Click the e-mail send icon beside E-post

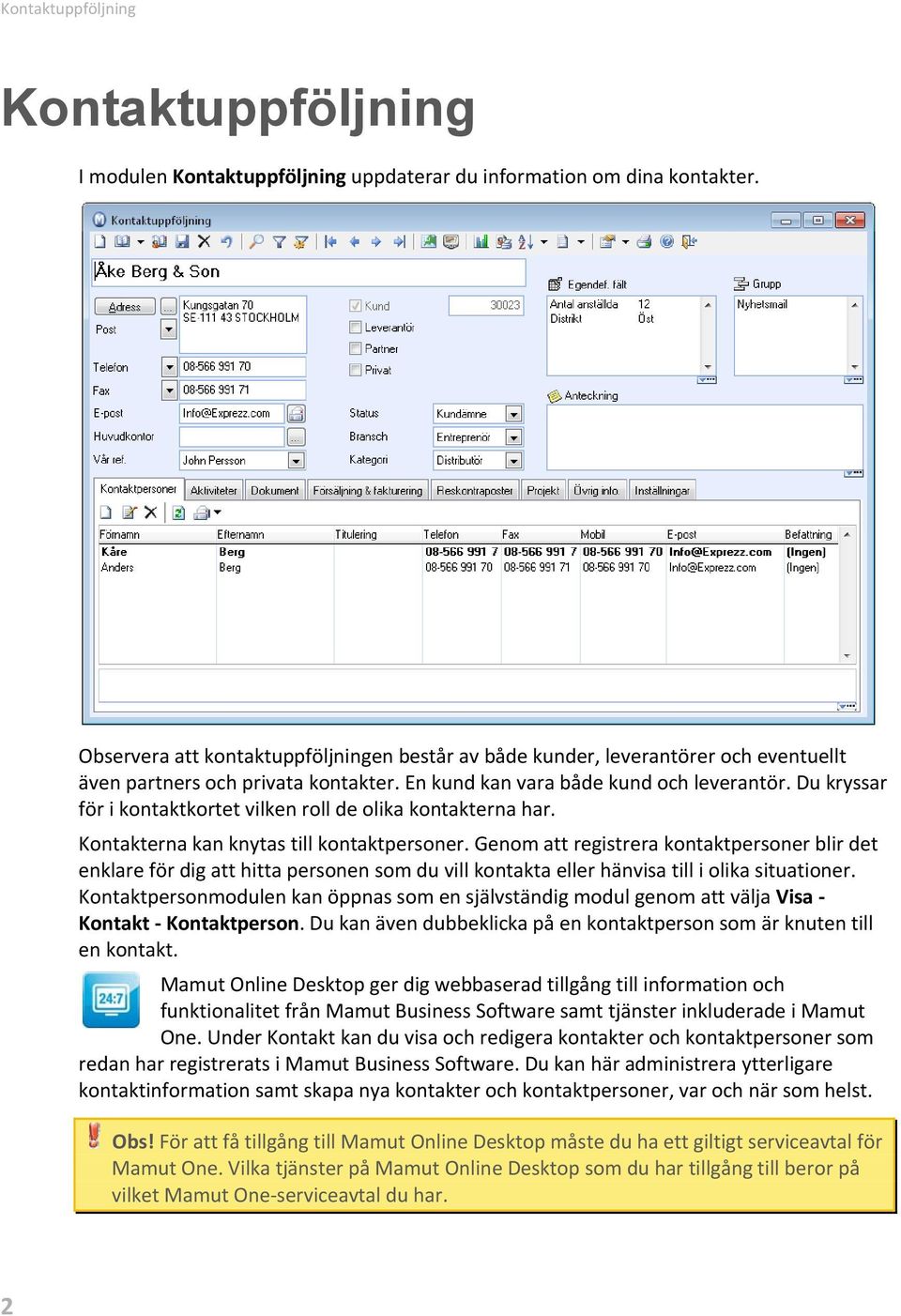[296, 414]
